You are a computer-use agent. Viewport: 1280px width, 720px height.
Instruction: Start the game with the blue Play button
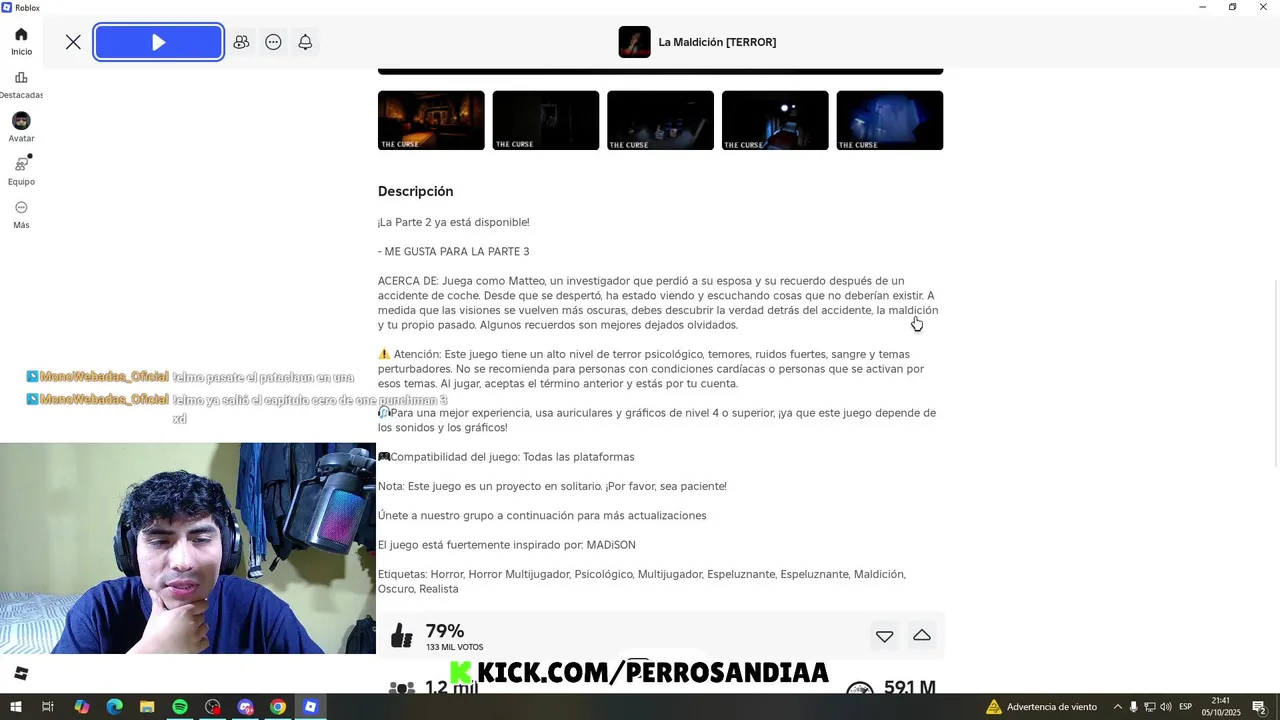pyautogui.click(x=159, y=42)
